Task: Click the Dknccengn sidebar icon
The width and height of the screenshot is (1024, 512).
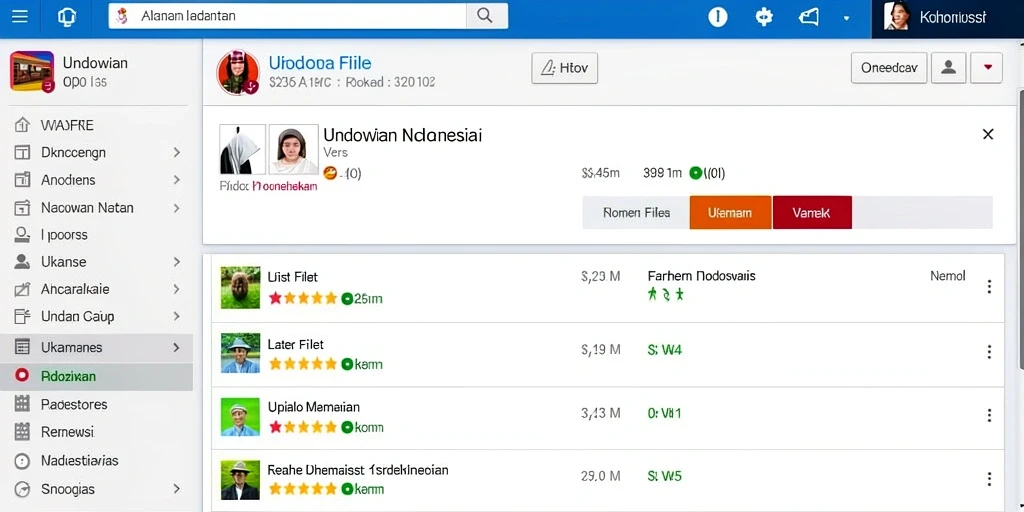Action: (x=22, y=153)
